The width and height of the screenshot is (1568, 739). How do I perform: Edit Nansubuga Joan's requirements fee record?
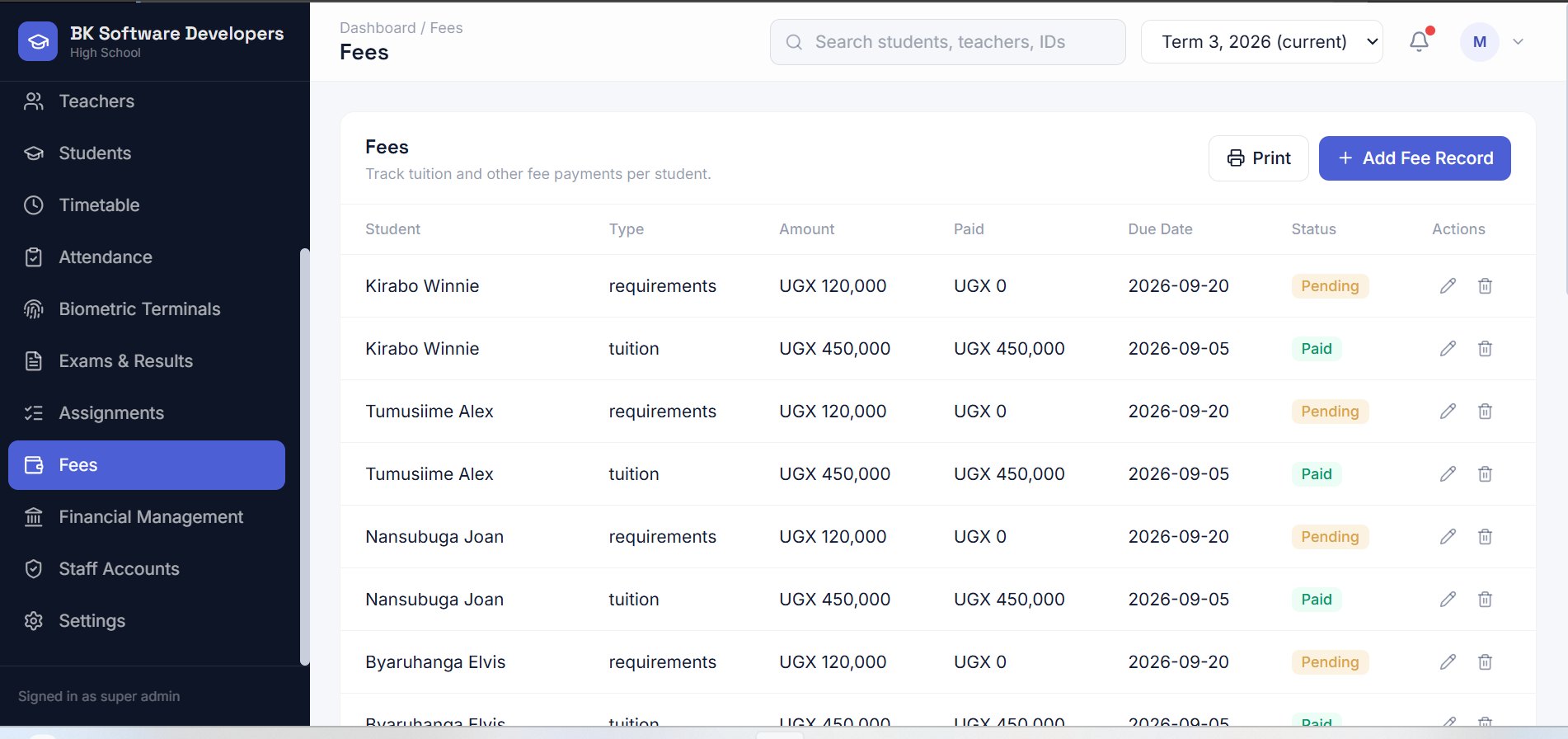(1448, 537)
